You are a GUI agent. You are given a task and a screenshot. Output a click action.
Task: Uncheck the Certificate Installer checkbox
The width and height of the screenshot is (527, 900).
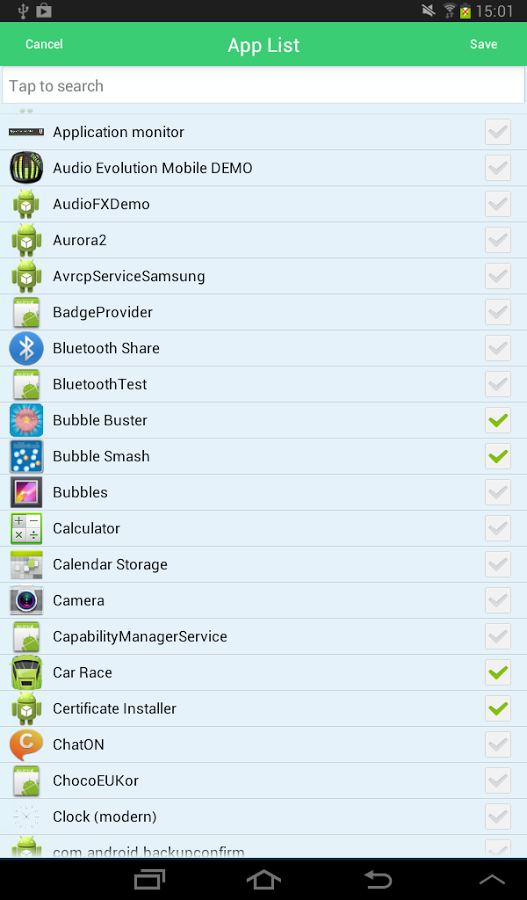pos(498,709)
